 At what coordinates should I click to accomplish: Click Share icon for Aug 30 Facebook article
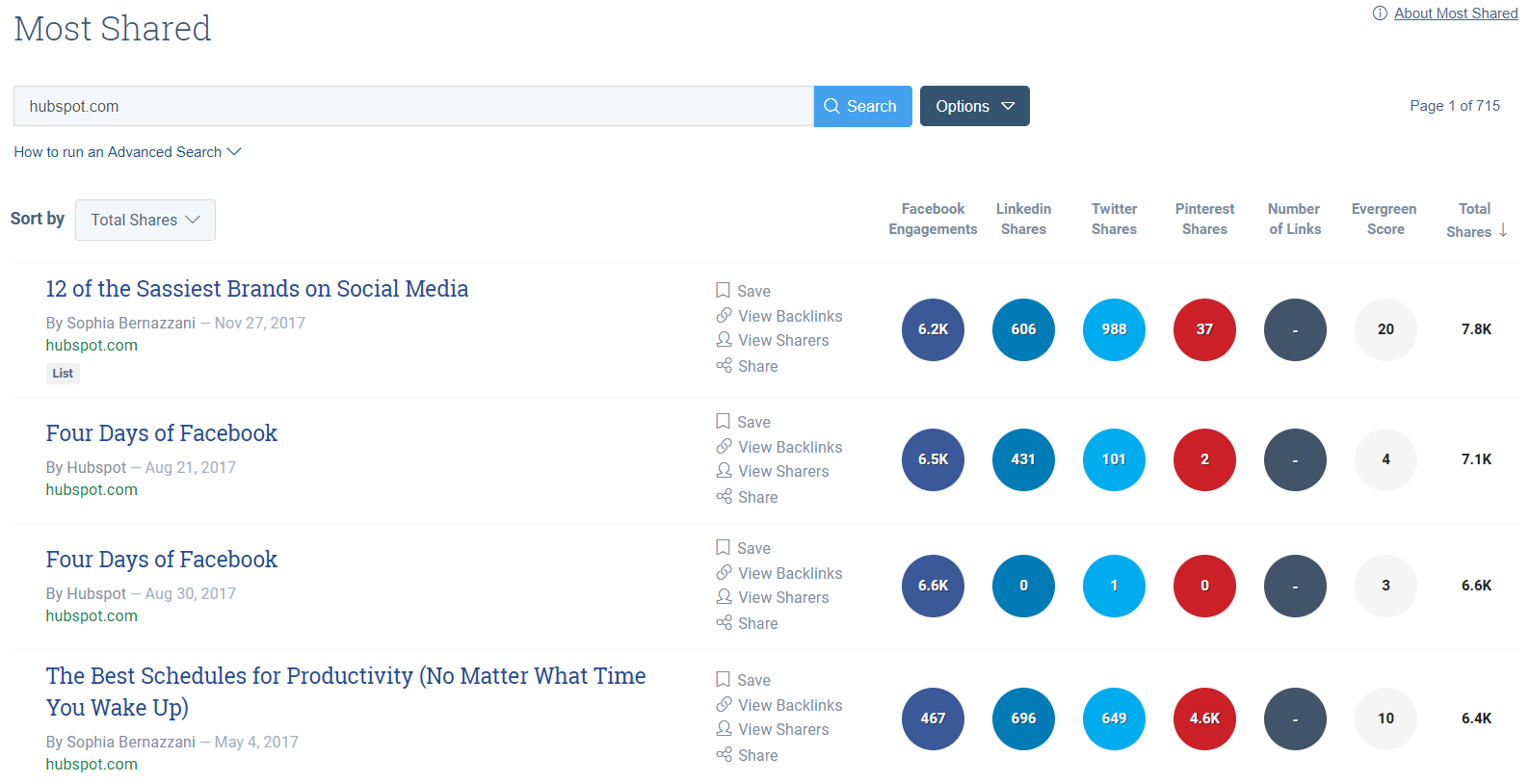point(724,623)
